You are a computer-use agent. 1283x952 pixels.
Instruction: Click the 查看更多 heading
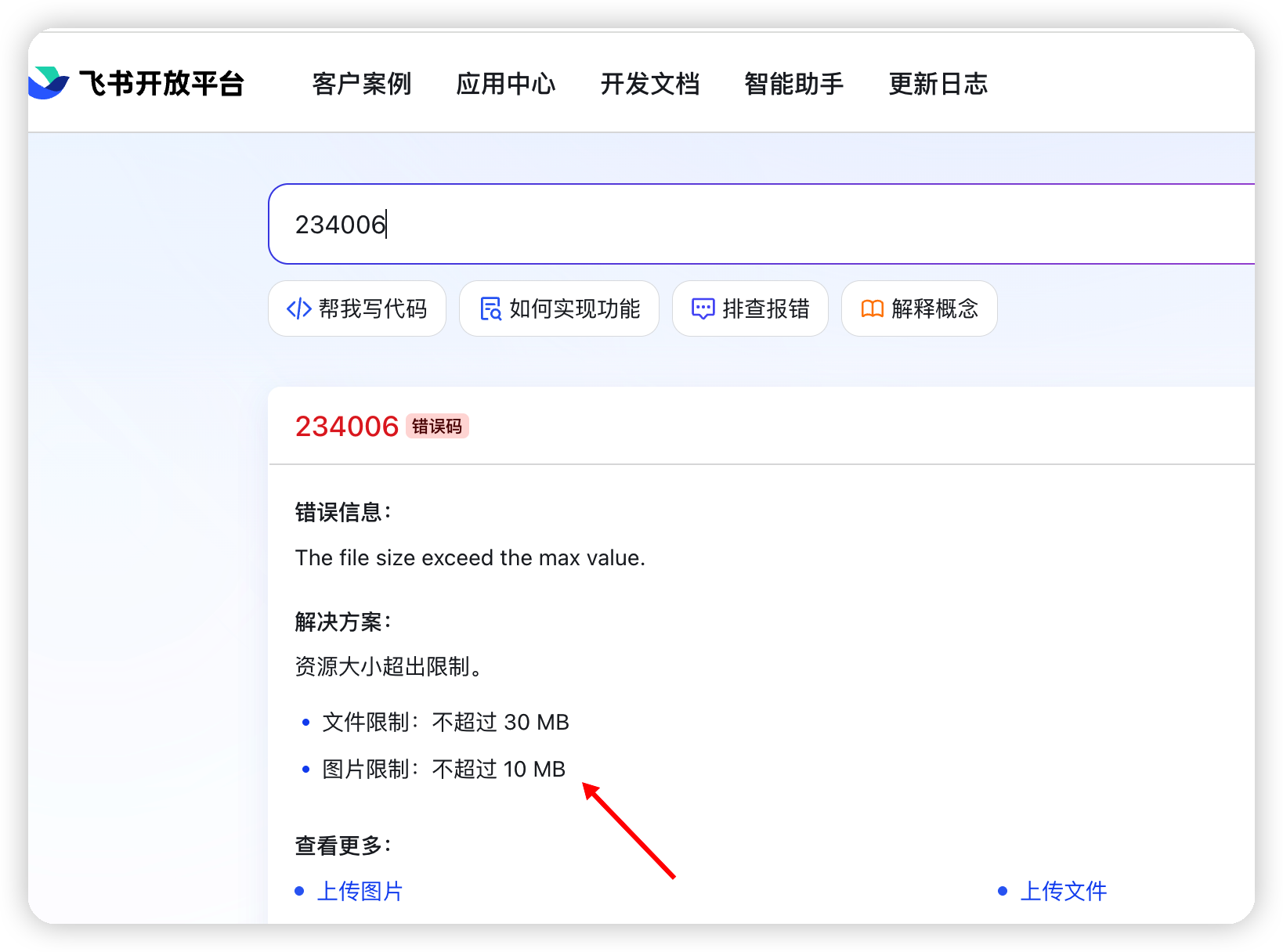(x=343, y=846)
